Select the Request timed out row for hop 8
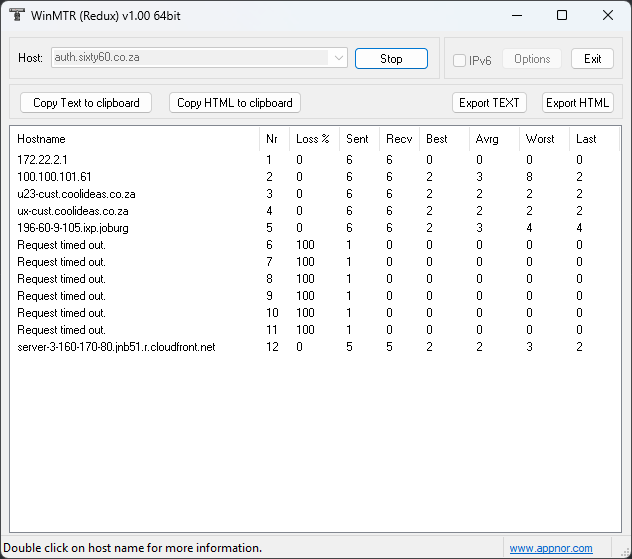The image size is (632, 559). pos(315,279)
